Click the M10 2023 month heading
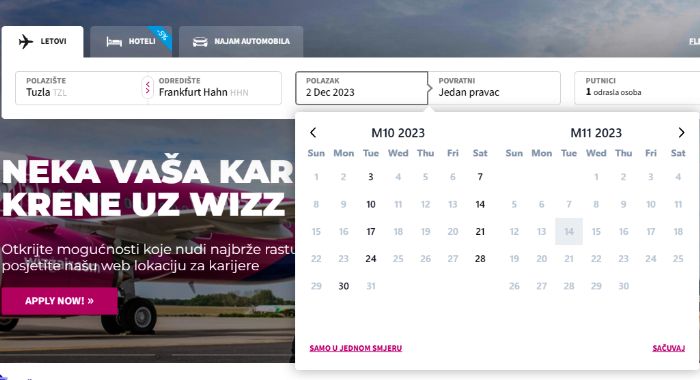 (x=398, y=133)
